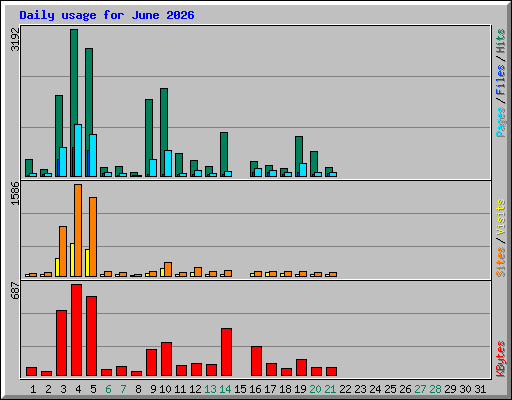
Task: Click day label 31 on the axis
Action: [480, 389]
